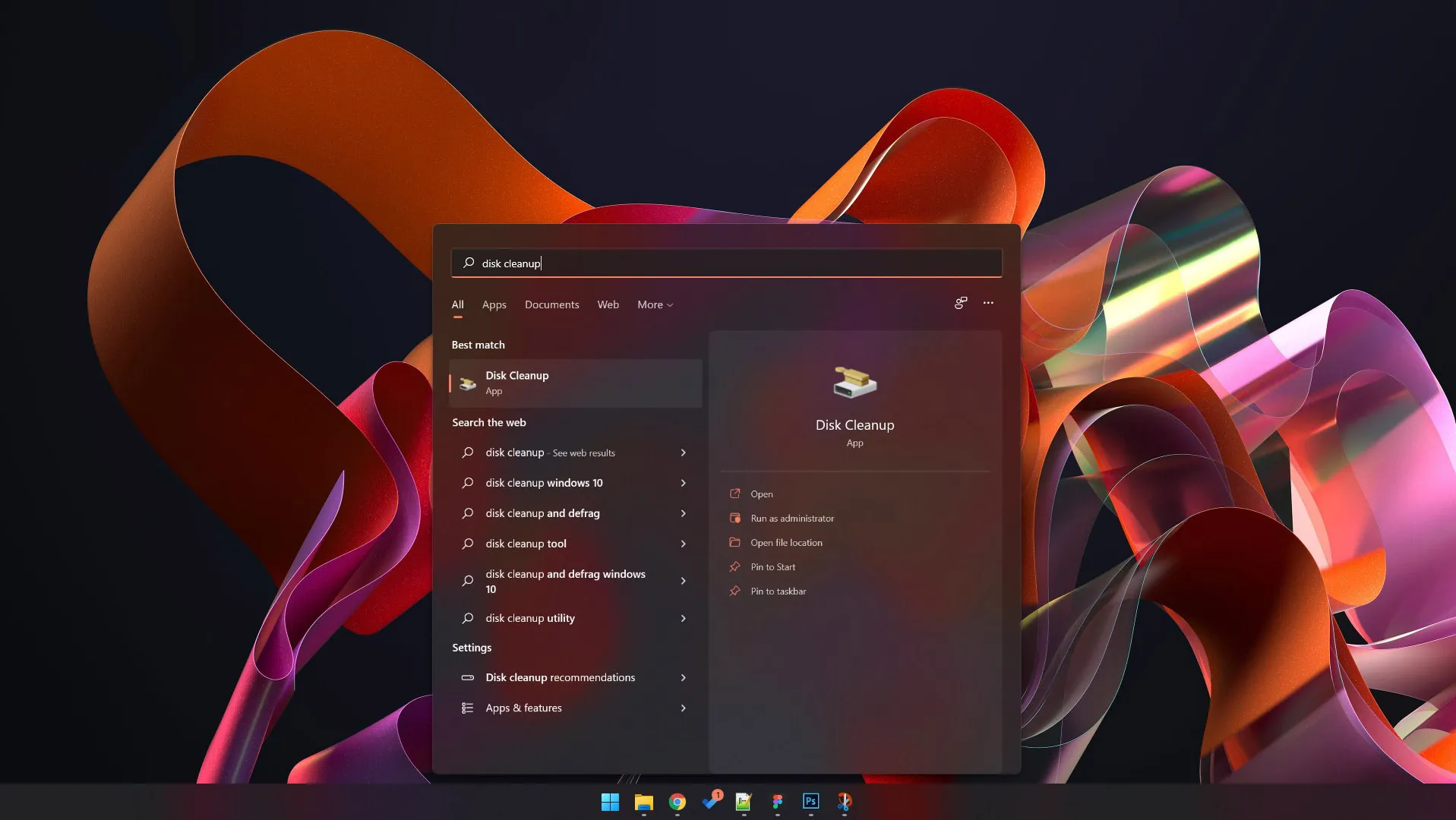The image size is (1456, 820).
Task: Open Figma from the taskbar
Action: tap(777, 802)
